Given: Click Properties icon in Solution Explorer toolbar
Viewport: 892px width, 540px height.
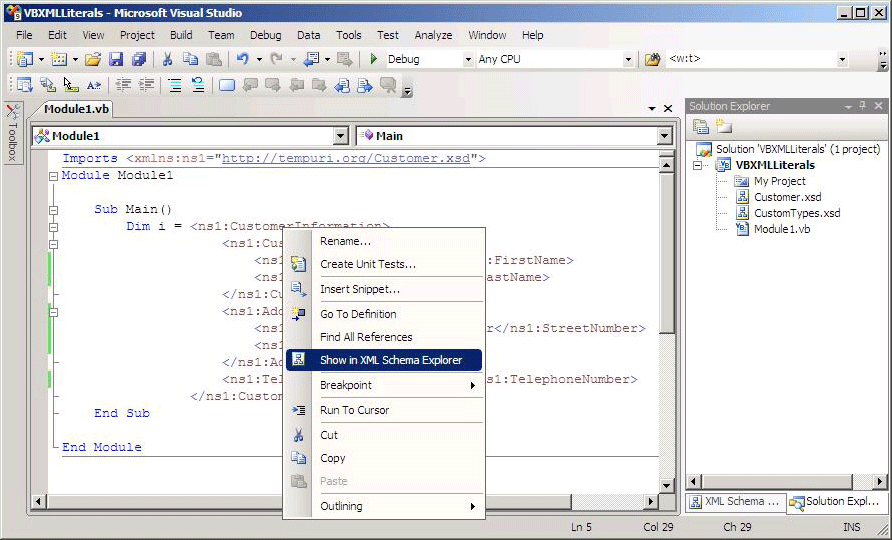Looking at the screenshot, I should pyautogui.click(x=701, y=127).
